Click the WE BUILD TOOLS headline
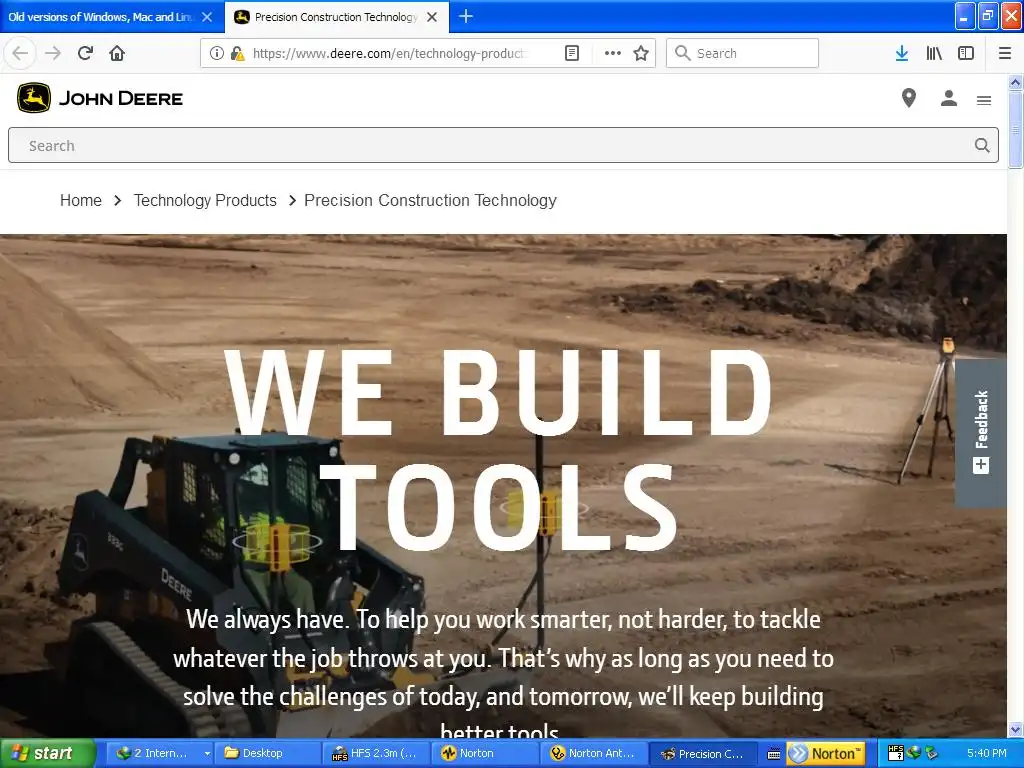The height and width of the screenshot is (768, 1024). [x=500, y=449]
